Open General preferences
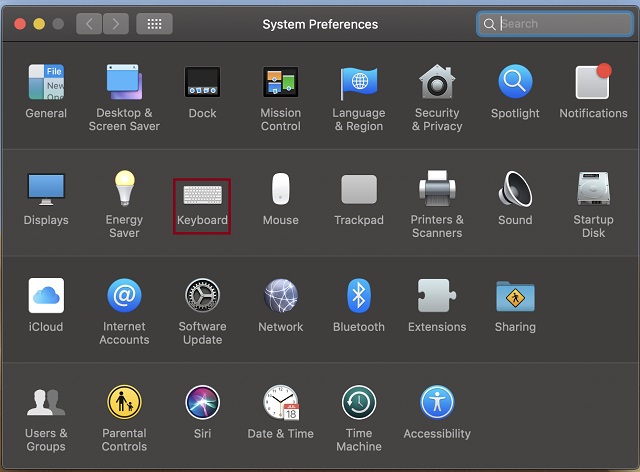 tap(46, 91)
